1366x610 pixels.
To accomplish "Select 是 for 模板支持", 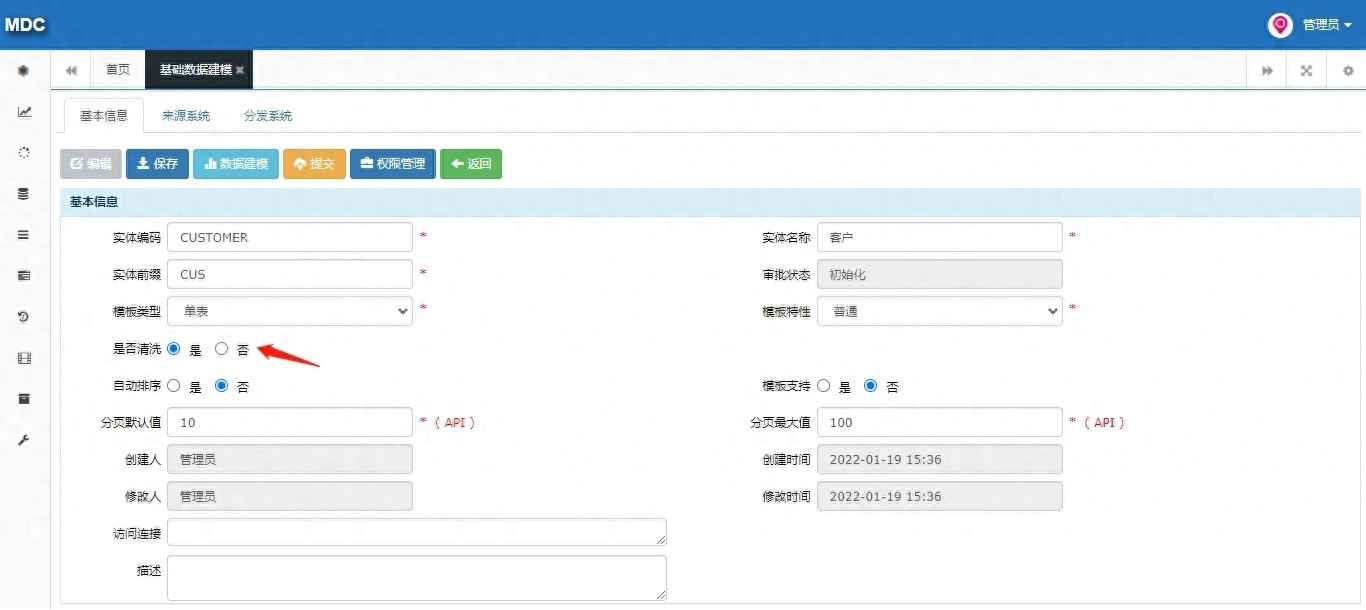I will point(824,386).
